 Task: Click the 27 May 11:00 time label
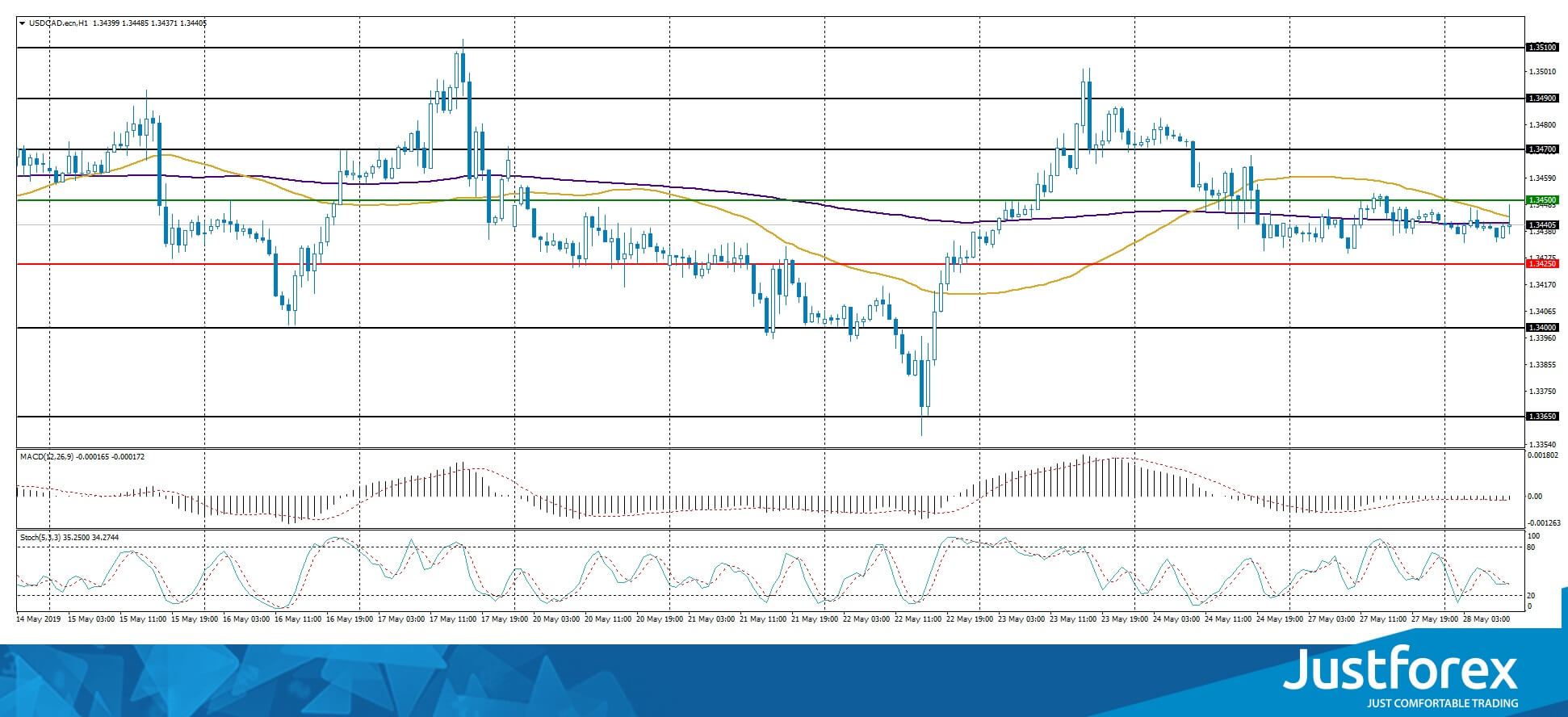click(1382, 619)
